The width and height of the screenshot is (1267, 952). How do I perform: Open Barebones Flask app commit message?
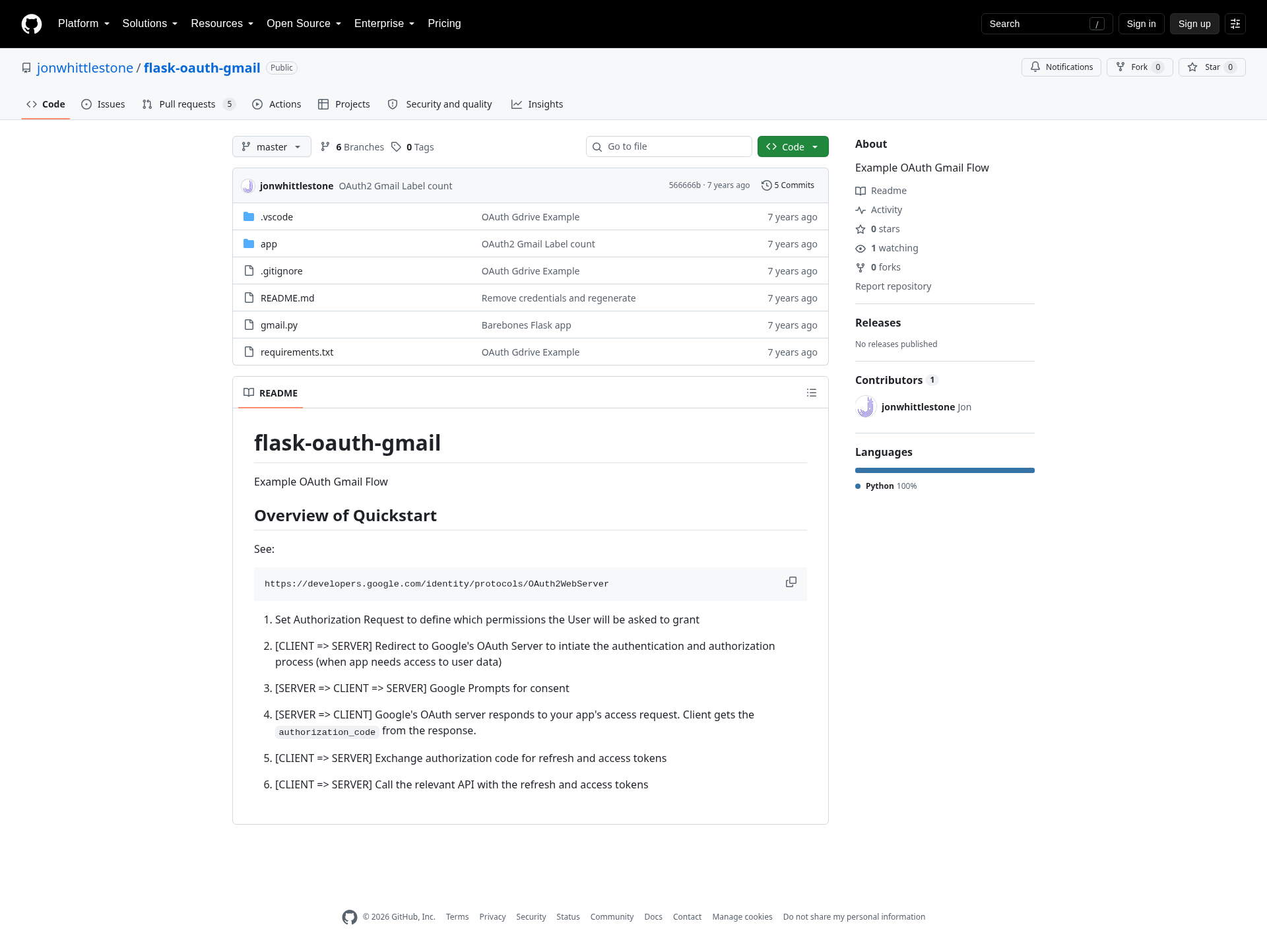point(526,325)
